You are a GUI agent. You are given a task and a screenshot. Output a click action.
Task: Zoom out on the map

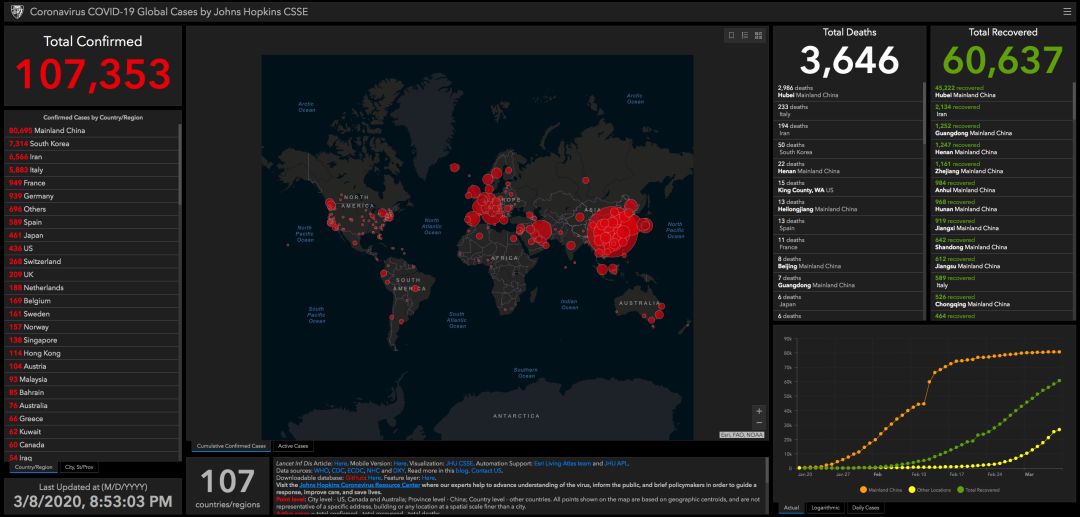[759, 423]
